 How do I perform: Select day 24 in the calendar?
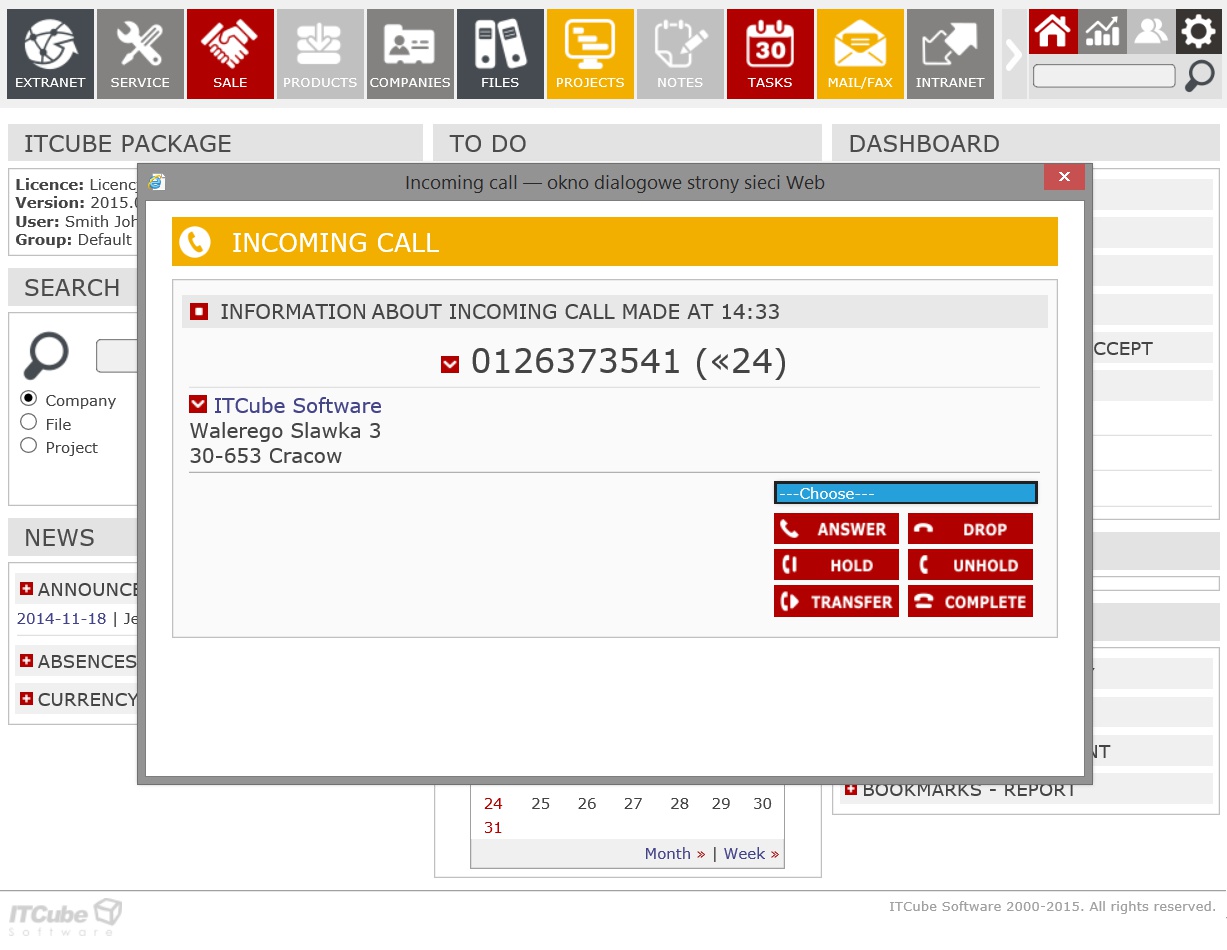[x=493, y=803]
